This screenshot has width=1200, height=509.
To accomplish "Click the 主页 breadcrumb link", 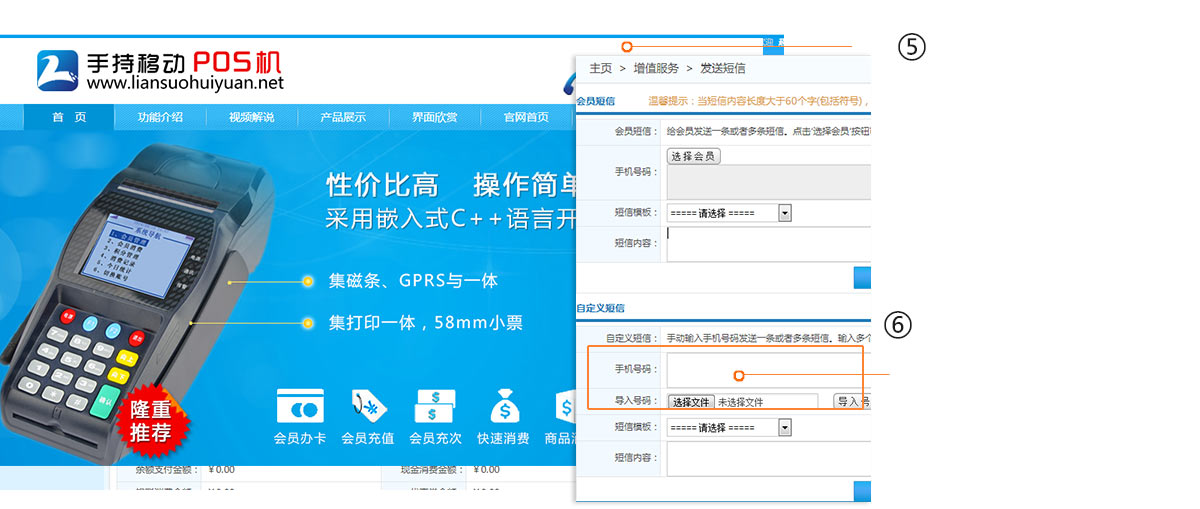I will pyautogui.click(x=600, y=68).
